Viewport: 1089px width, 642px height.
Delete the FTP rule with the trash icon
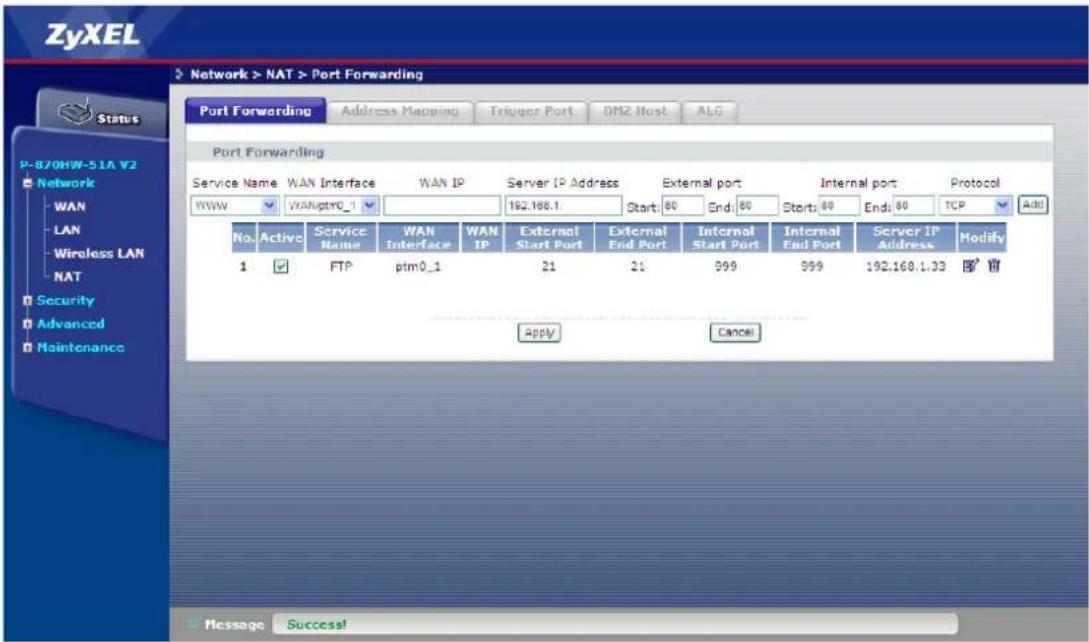tap(995, 265)
